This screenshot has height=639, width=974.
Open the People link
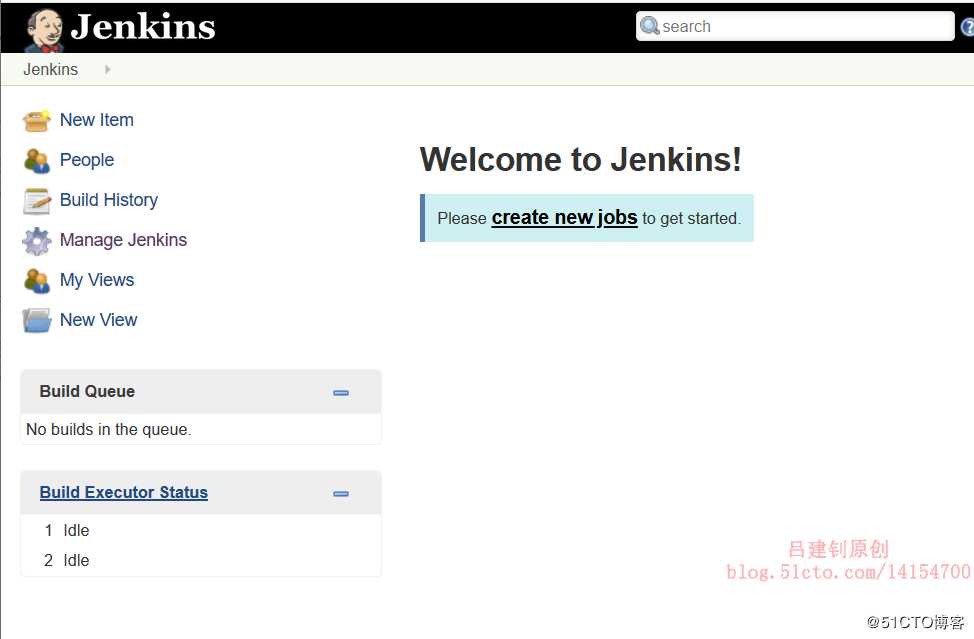[x=86, y=160]
